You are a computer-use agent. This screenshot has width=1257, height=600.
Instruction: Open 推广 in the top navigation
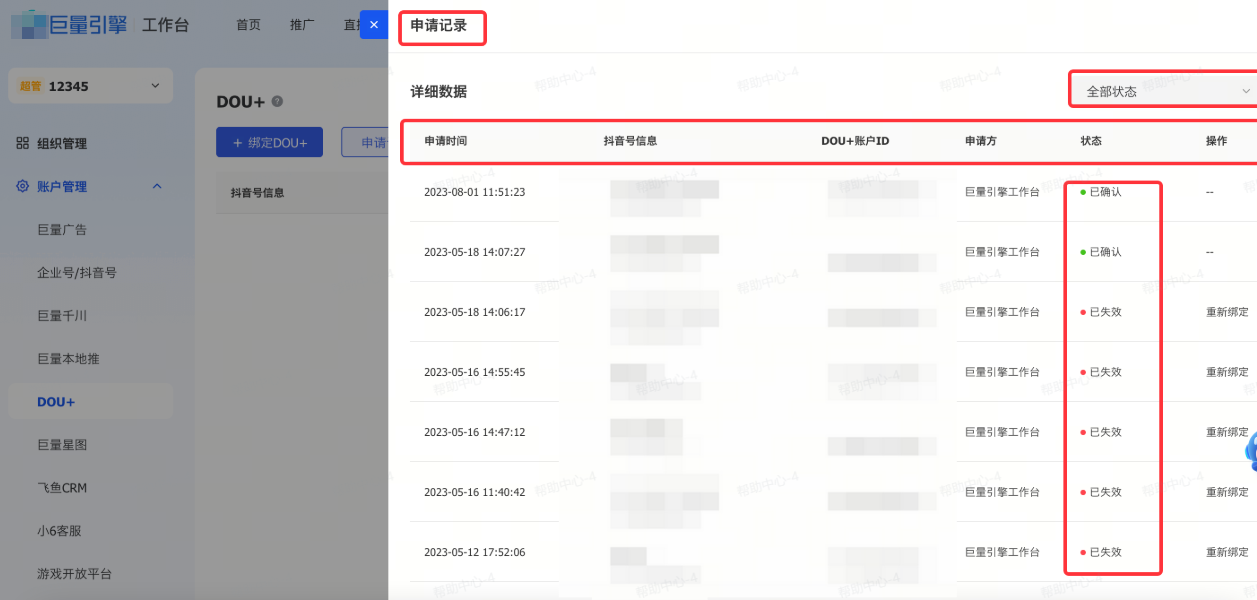coord(302,25)
